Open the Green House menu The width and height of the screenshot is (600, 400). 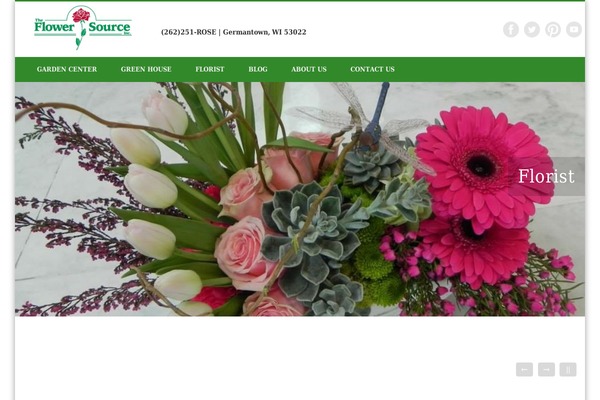pos(146,69)
